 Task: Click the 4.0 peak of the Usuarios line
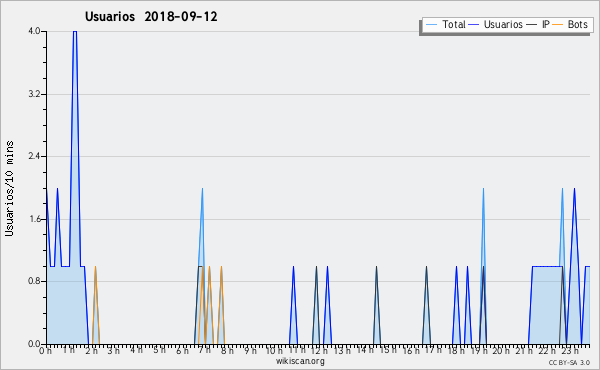click(x=75, y=32)
